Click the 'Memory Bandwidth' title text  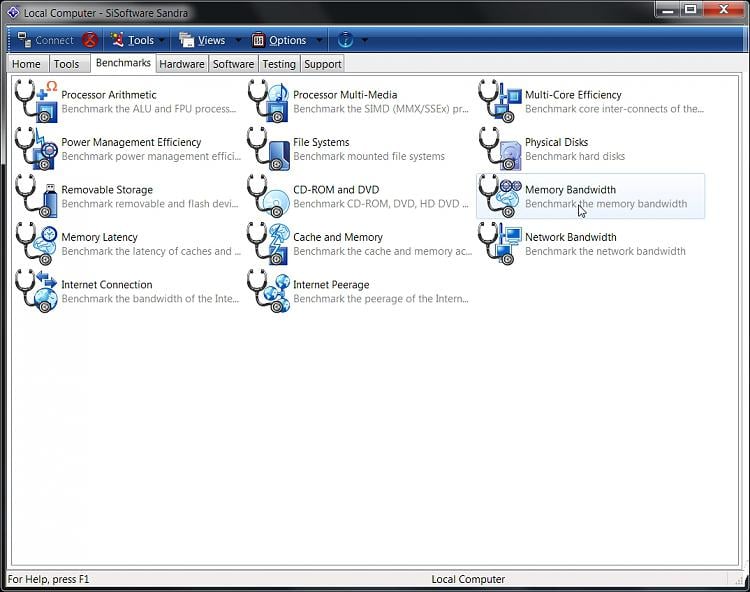[570, 189]
